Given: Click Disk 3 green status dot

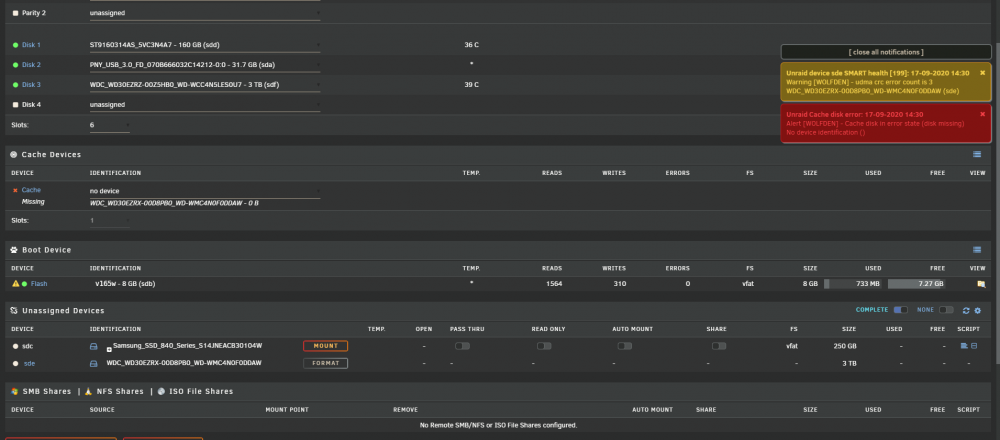Looking at the screenshot, I should (15, 85).
